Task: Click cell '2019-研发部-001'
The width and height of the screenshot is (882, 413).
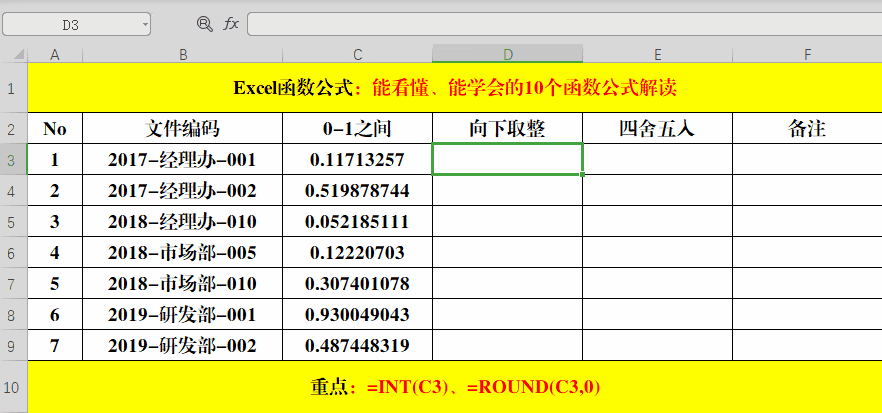Action: 183,315
